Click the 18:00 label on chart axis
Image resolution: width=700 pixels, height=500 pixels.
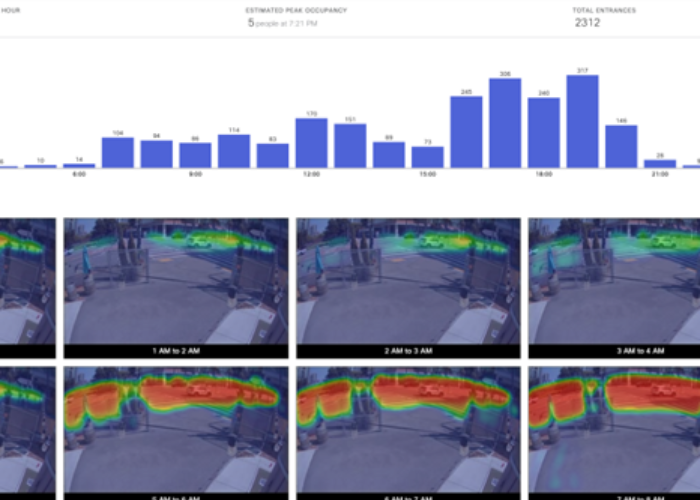(544, 174)
